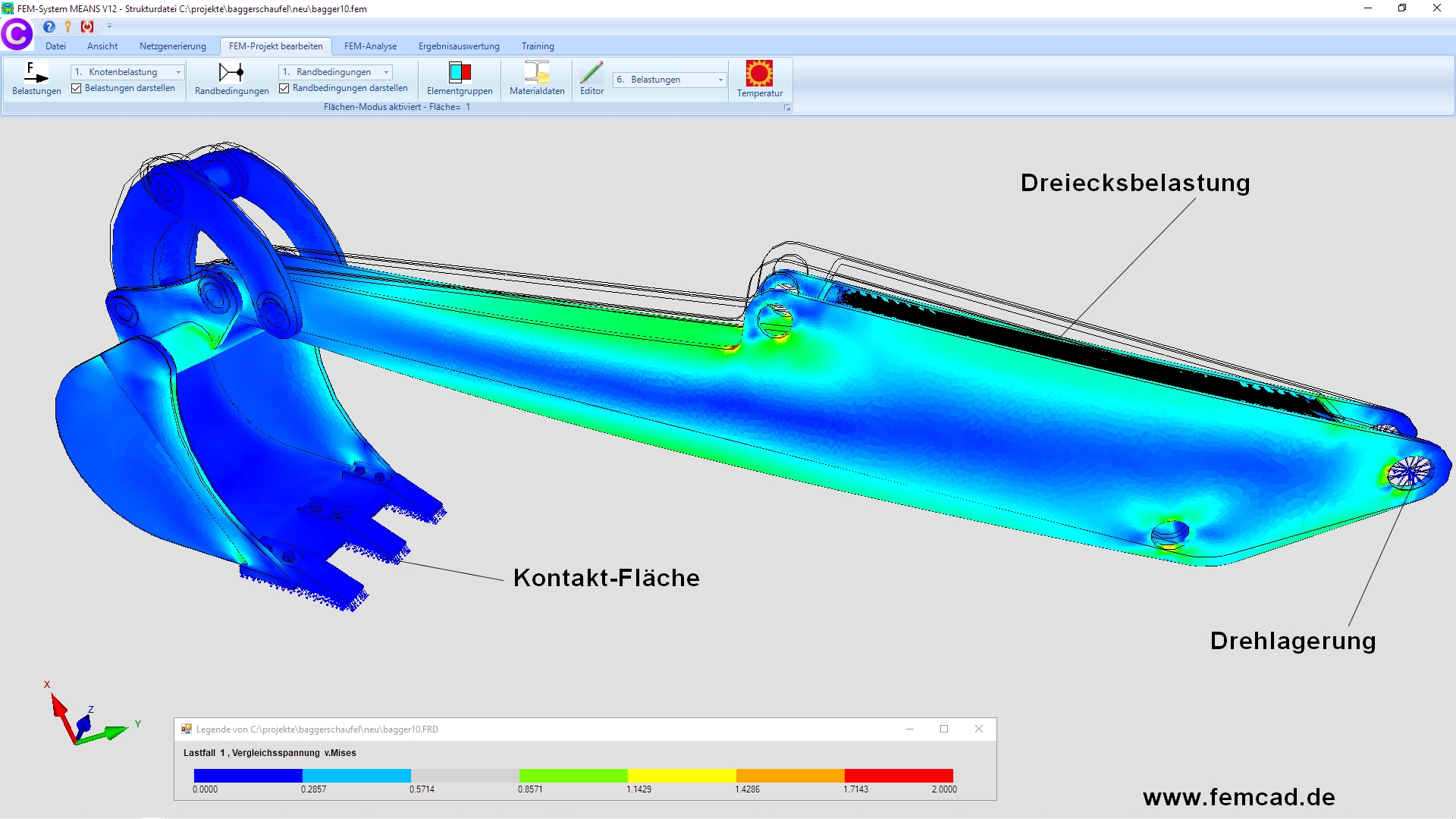Open the Netzgenerierung tab
This screenshot has height=819, width=1456.
click(x=172, y=46)
